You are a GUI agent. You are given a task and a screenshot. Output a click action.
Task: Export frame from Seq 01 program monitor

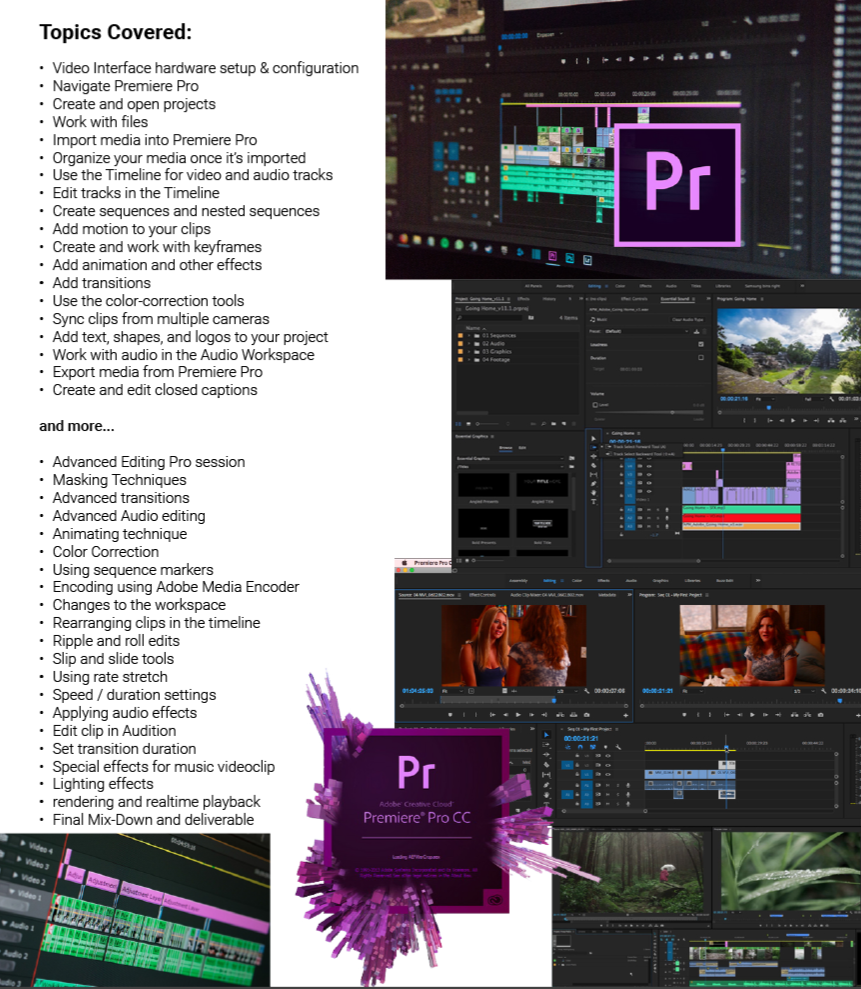(x=821, y=715)
